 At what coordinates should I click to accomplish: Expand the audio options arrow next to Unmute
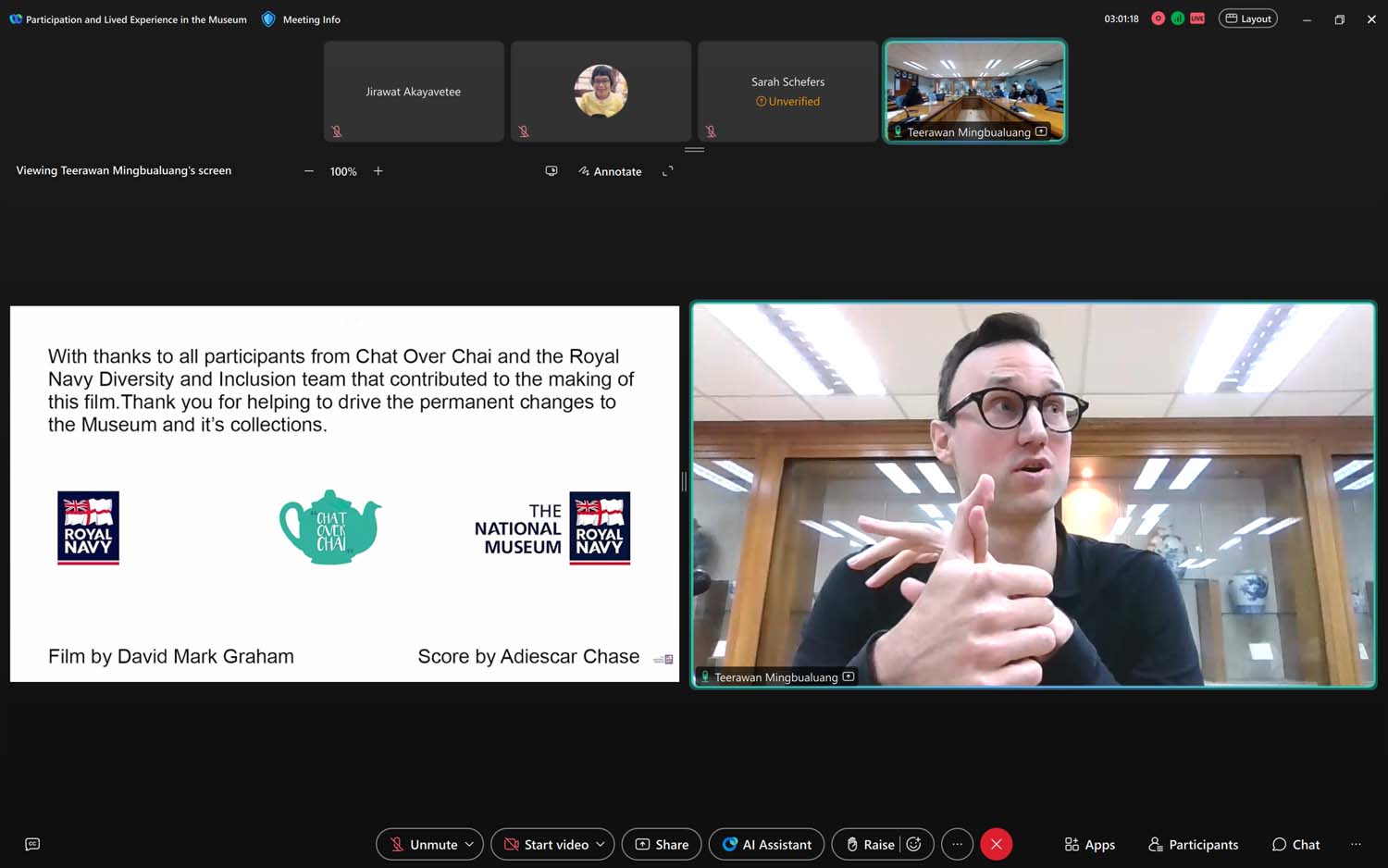[469, 844]
